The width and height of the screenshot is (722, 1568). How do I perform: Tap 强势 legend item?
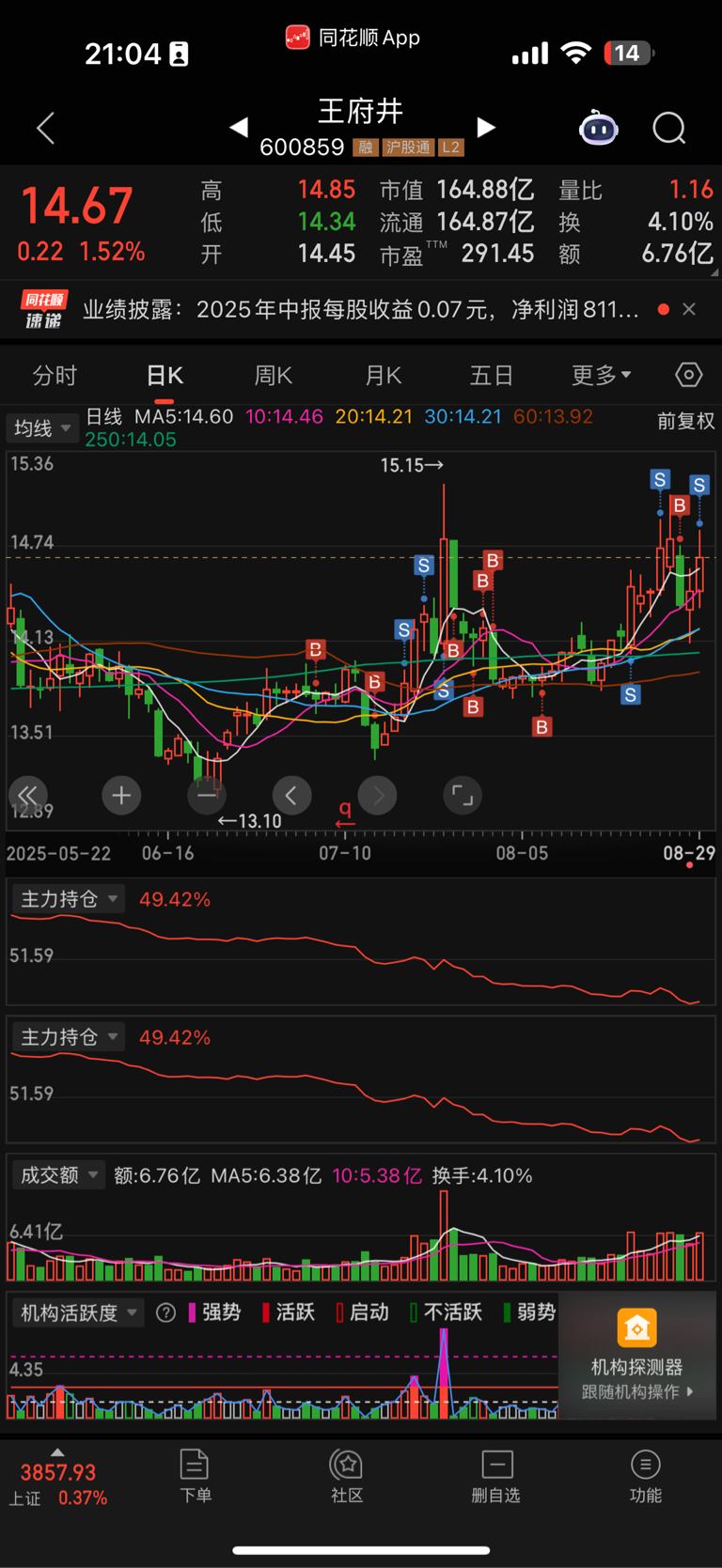pyautogui.click(x=214, y=1312)
